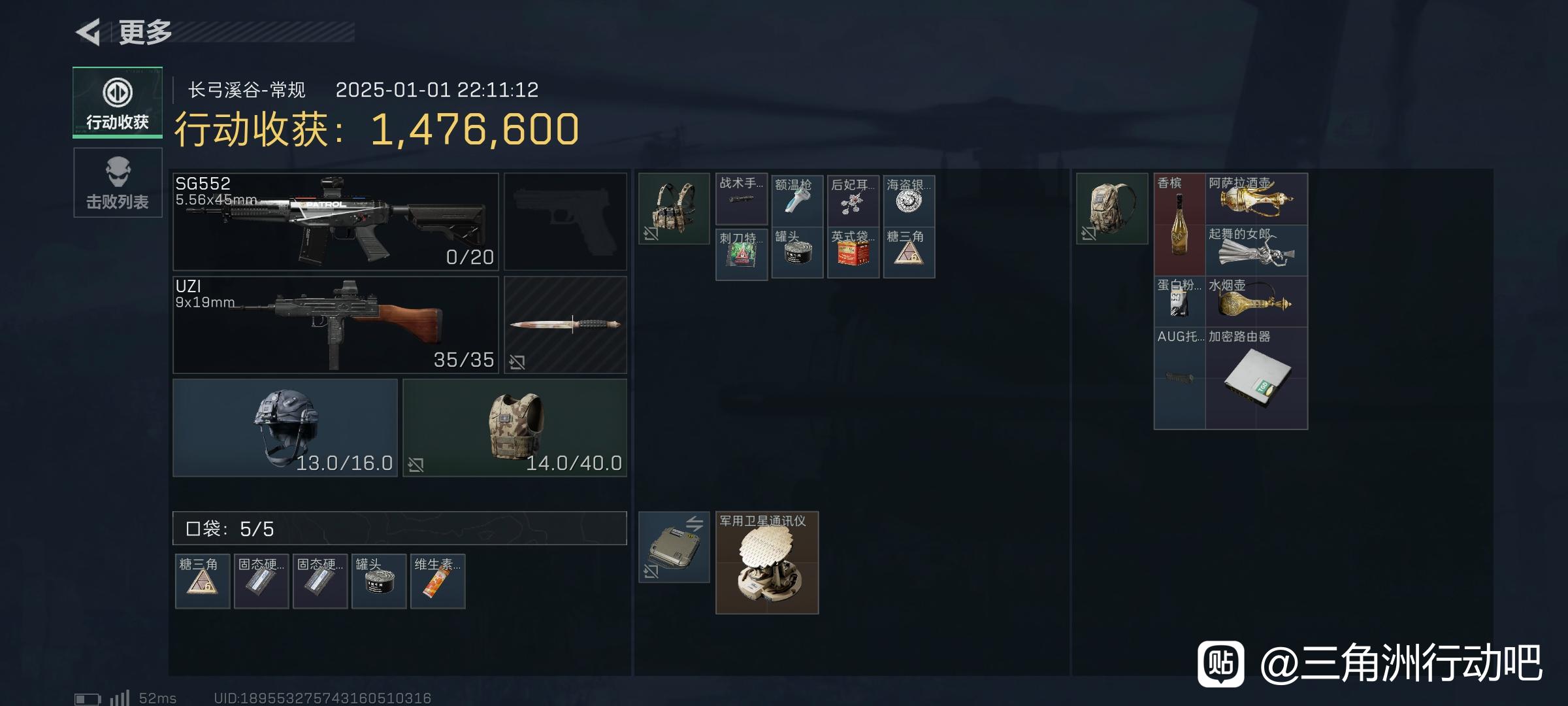1568x706 pixels.
Task: Select the 水烟壶 item in backpack
Action: (1256, 301)
